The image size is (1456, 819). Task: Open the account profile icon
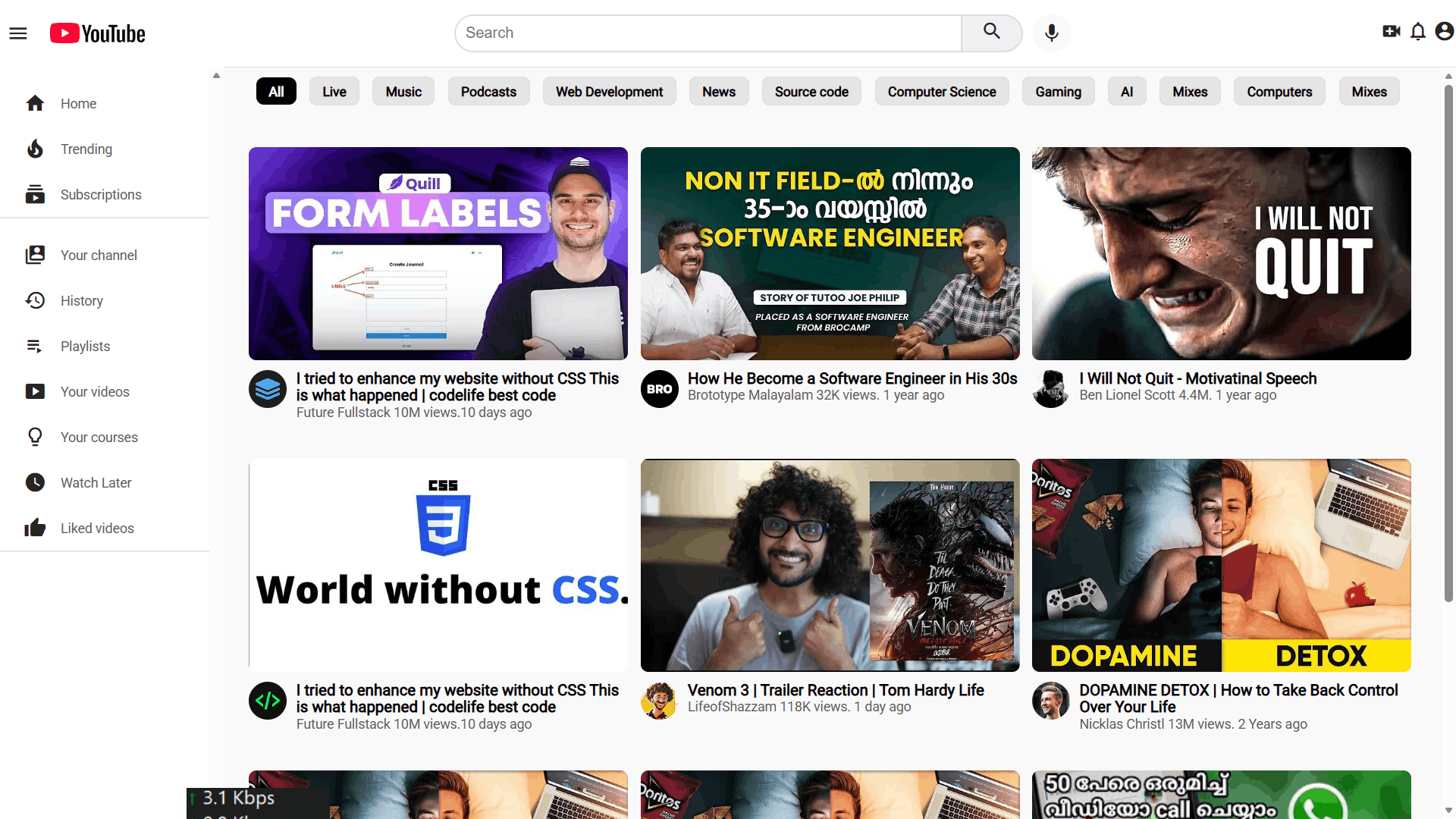tap(1445, 31)
